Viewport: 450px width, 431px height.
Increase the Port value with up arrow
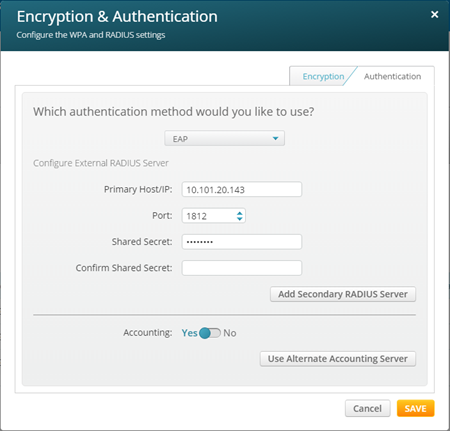point(239,213)
